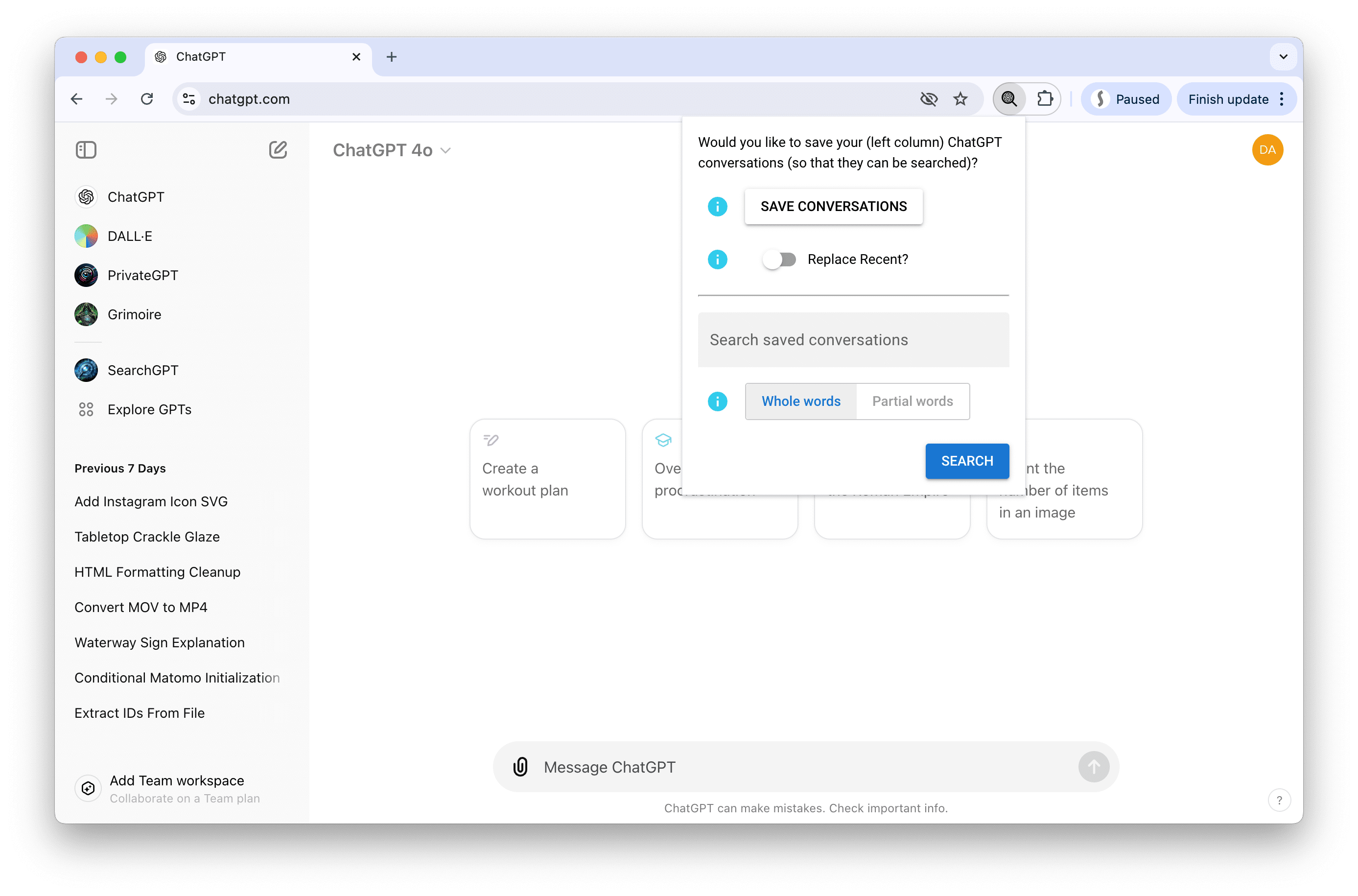The image size is (1358, 896).
Task: Click the conversation search extension icon
Action: click(1009, 99)
